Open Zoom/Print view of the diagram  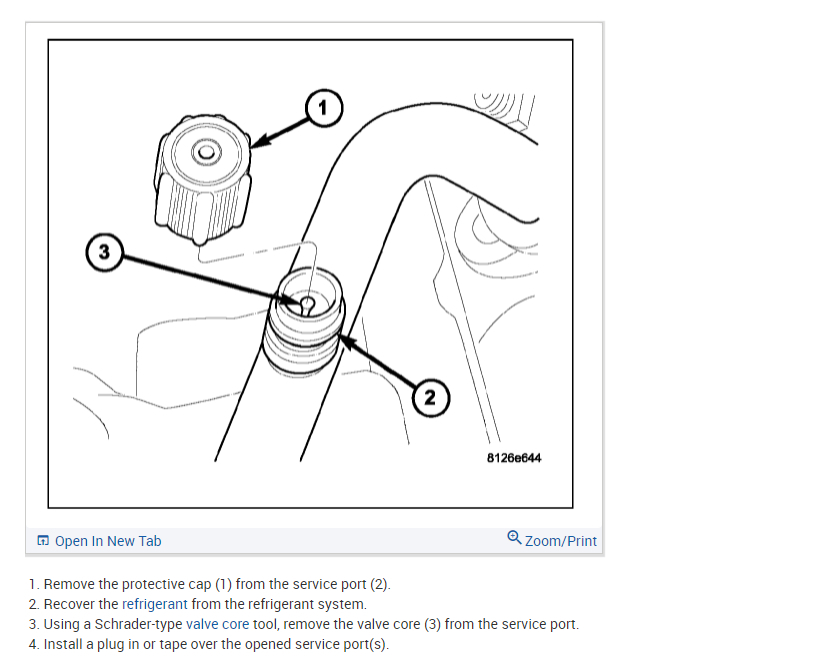(x=552, y=540)
